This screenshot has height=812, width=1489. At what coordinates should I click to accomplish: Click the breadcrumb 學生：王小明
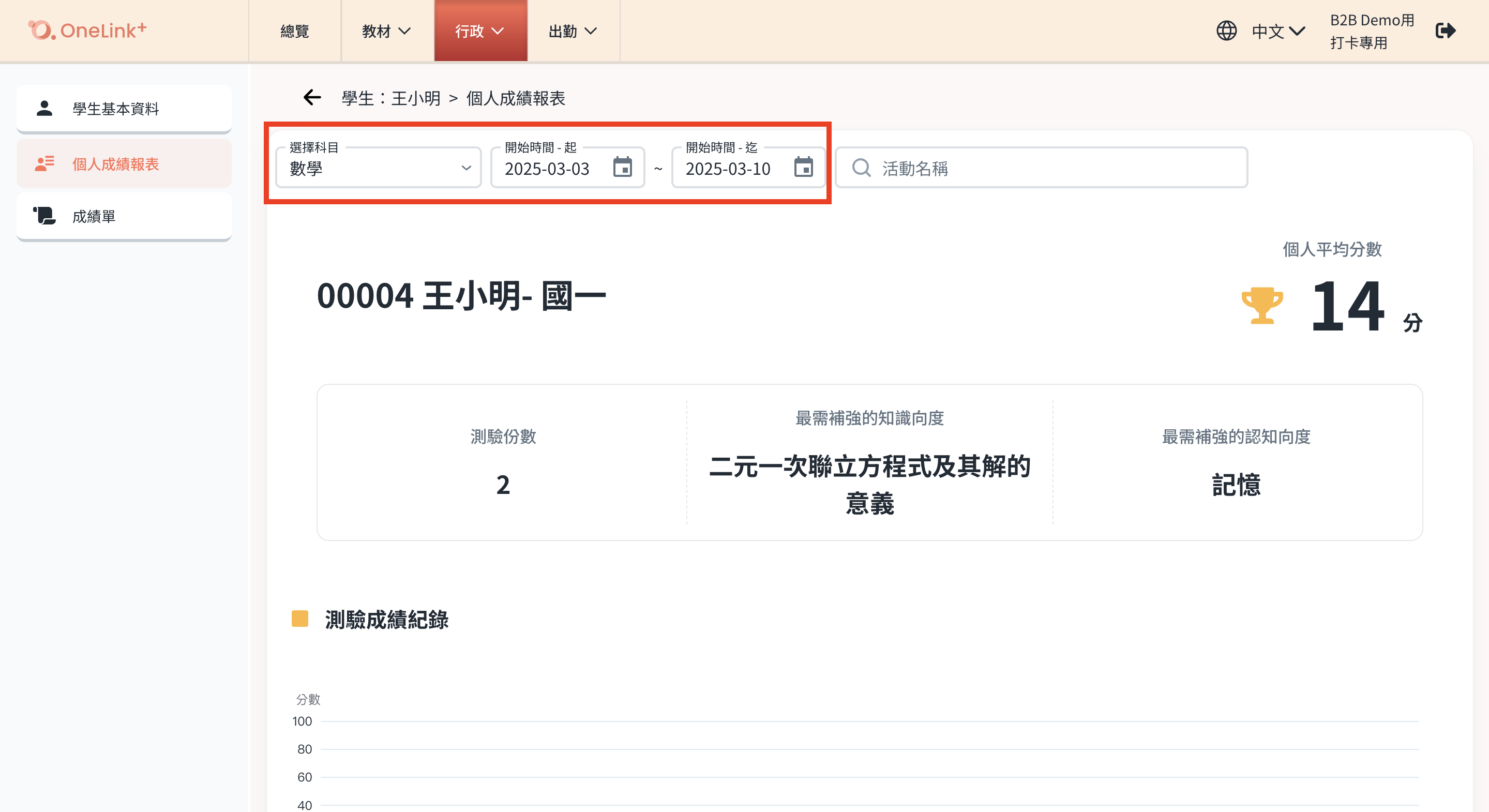point(392,98)
